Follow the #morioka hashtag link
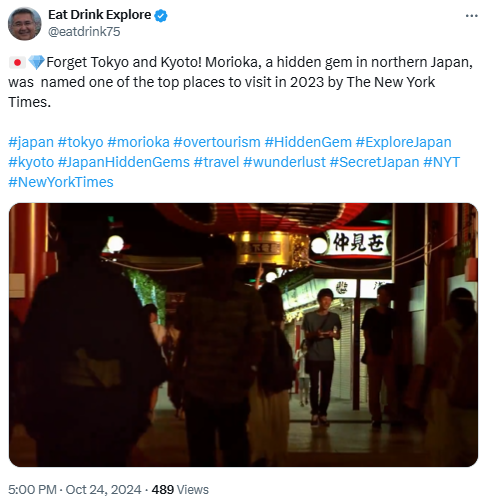Image resolution: width=486 pixels, height=504 pixels. 138,142
